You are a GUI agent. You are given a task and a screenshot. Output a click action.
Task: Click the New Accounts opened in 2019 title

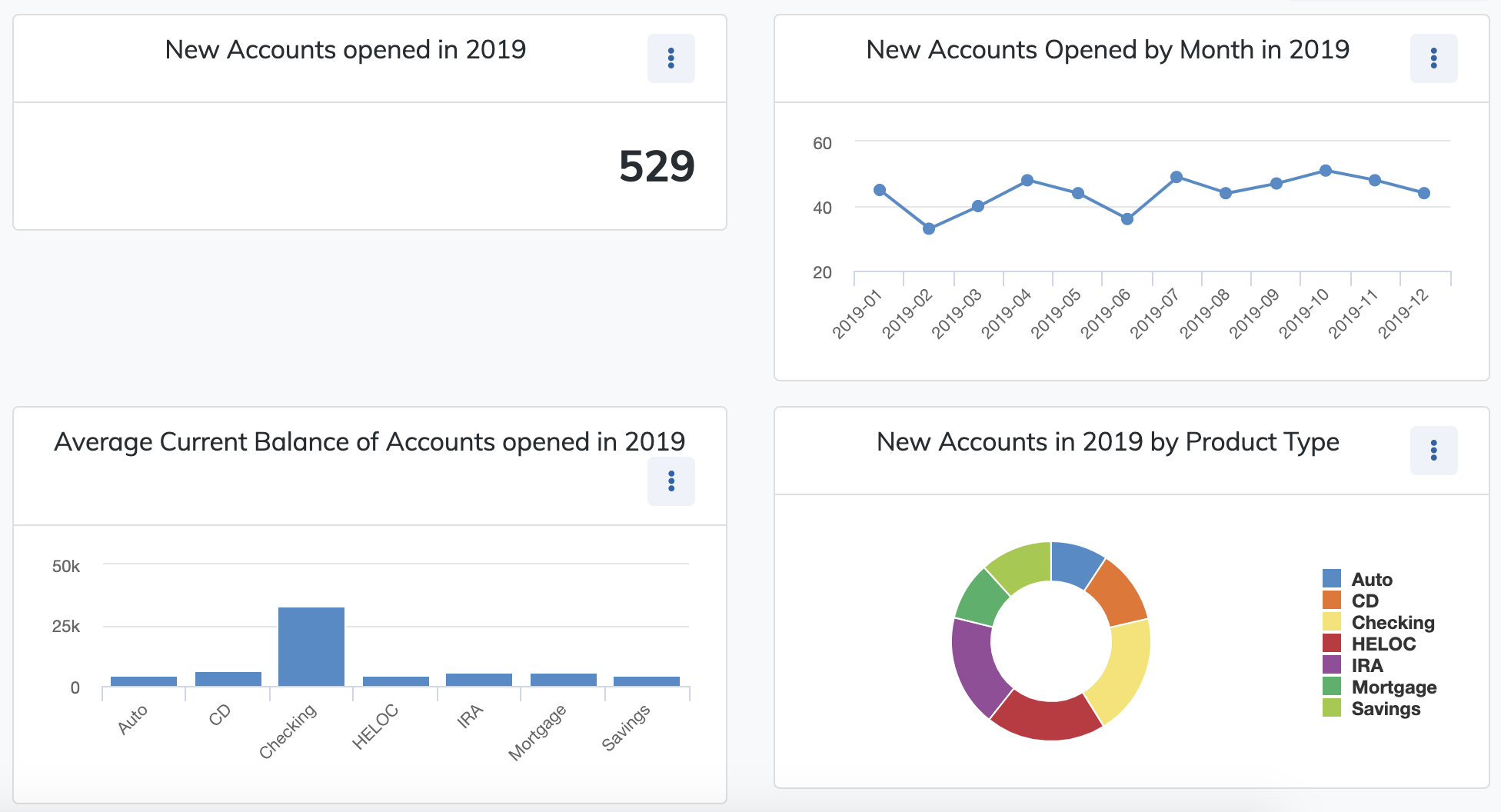tap(345, 50)
